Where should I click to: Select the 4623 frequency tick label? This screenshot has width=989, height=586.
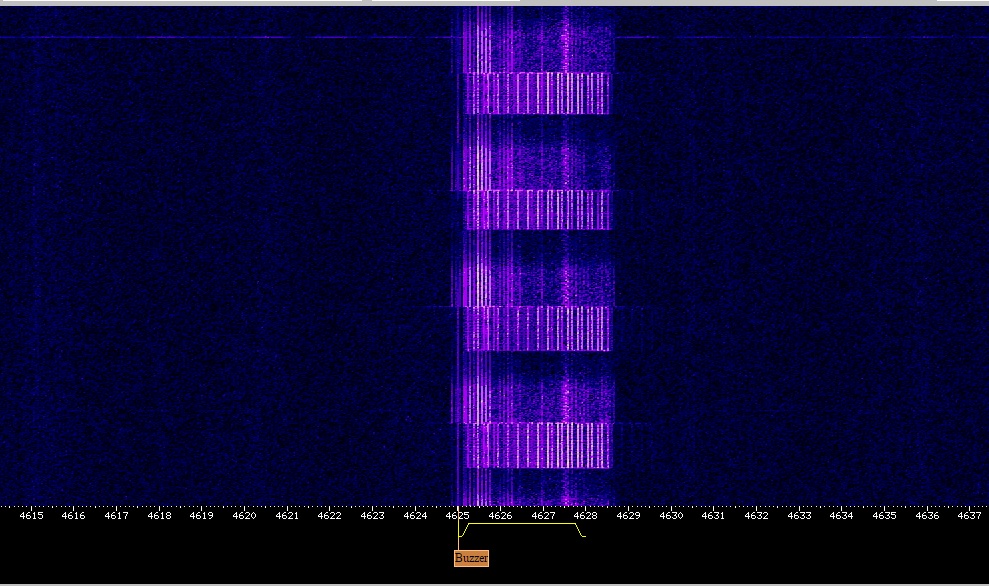(x=372, y=516)
